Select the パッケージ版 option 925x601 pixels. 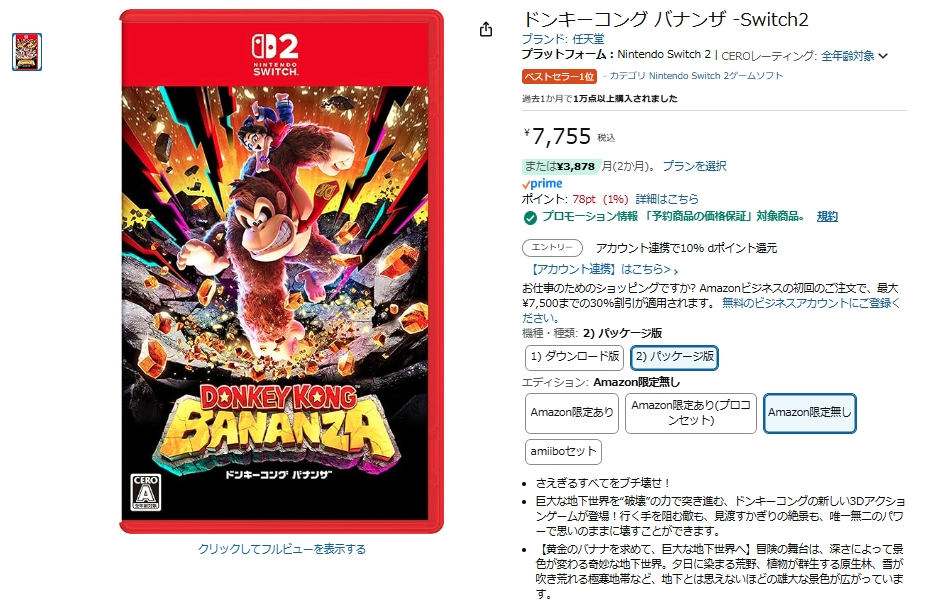click(674, 357)
